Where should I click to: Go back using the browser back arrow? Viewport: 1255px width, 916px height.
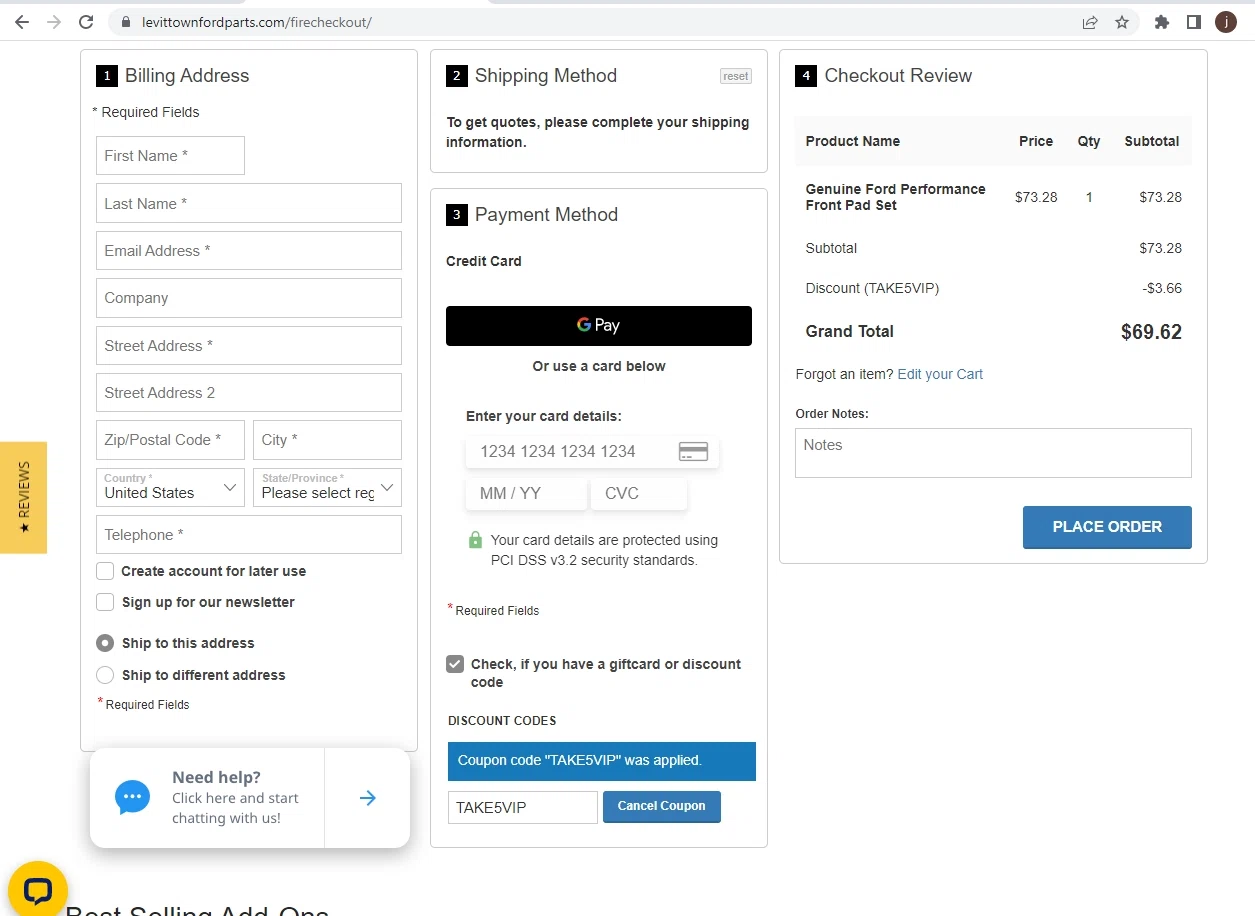22,22
